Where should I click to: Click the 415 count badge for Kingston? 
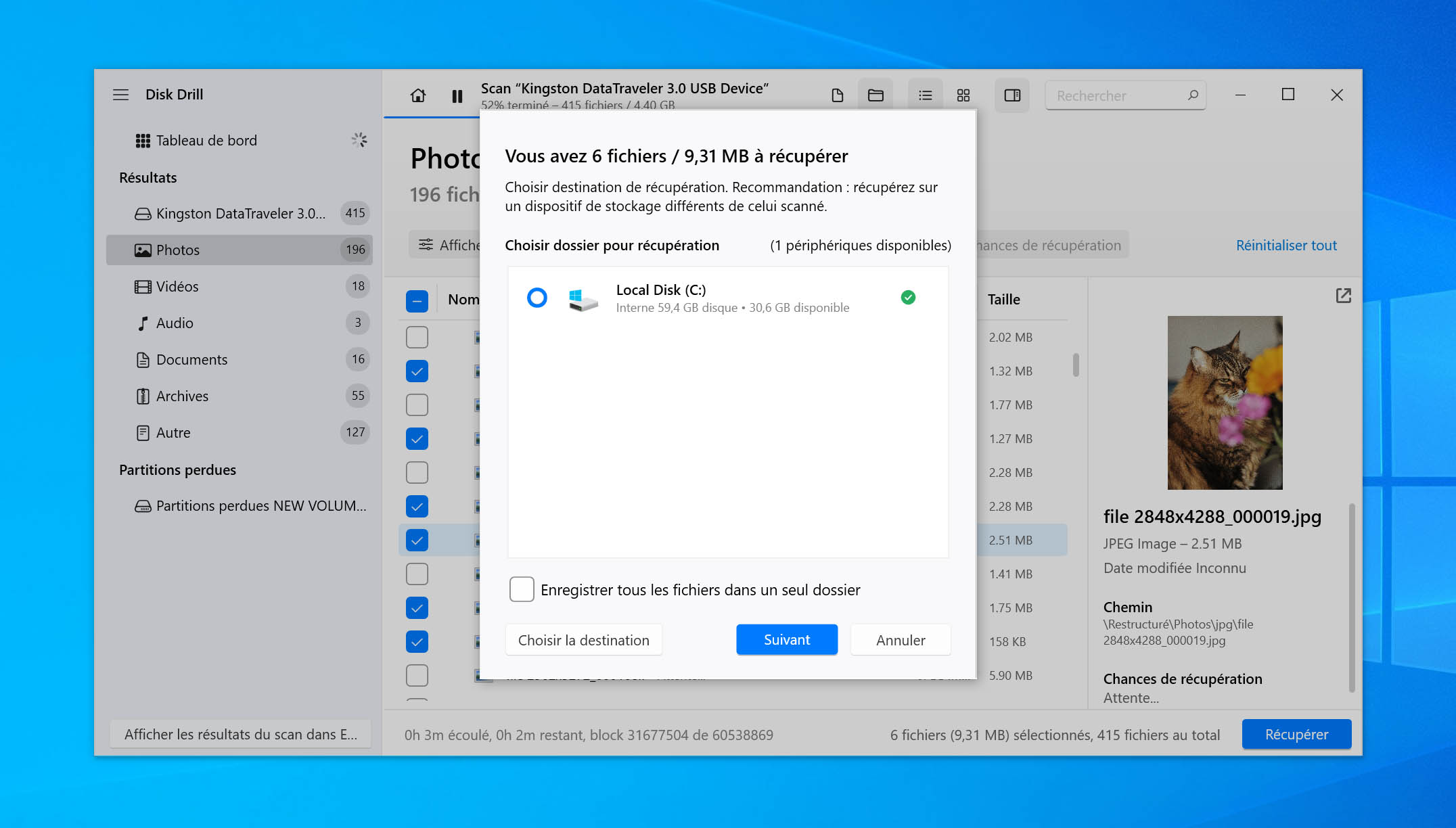(355, 213)
